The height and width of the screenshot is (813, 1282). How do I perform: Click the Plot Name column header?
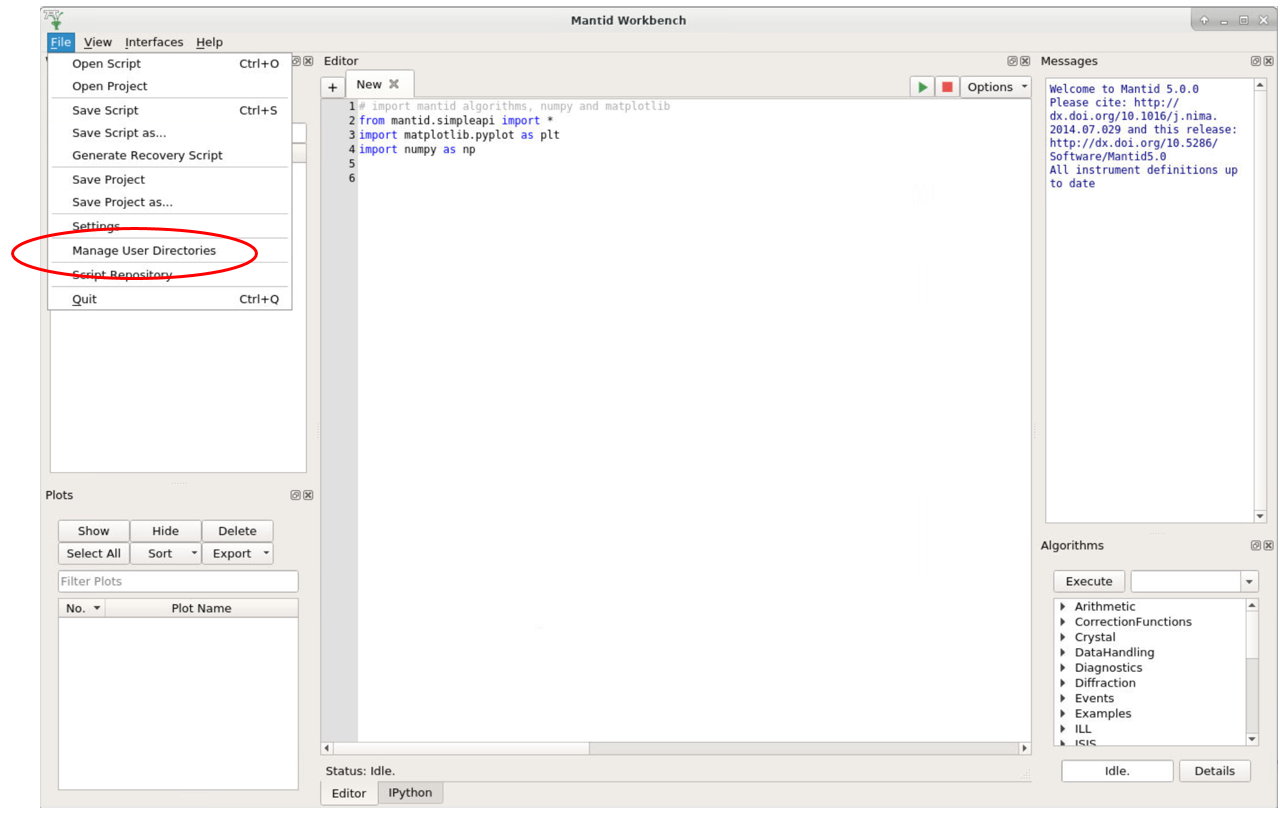tap(201, 608)
